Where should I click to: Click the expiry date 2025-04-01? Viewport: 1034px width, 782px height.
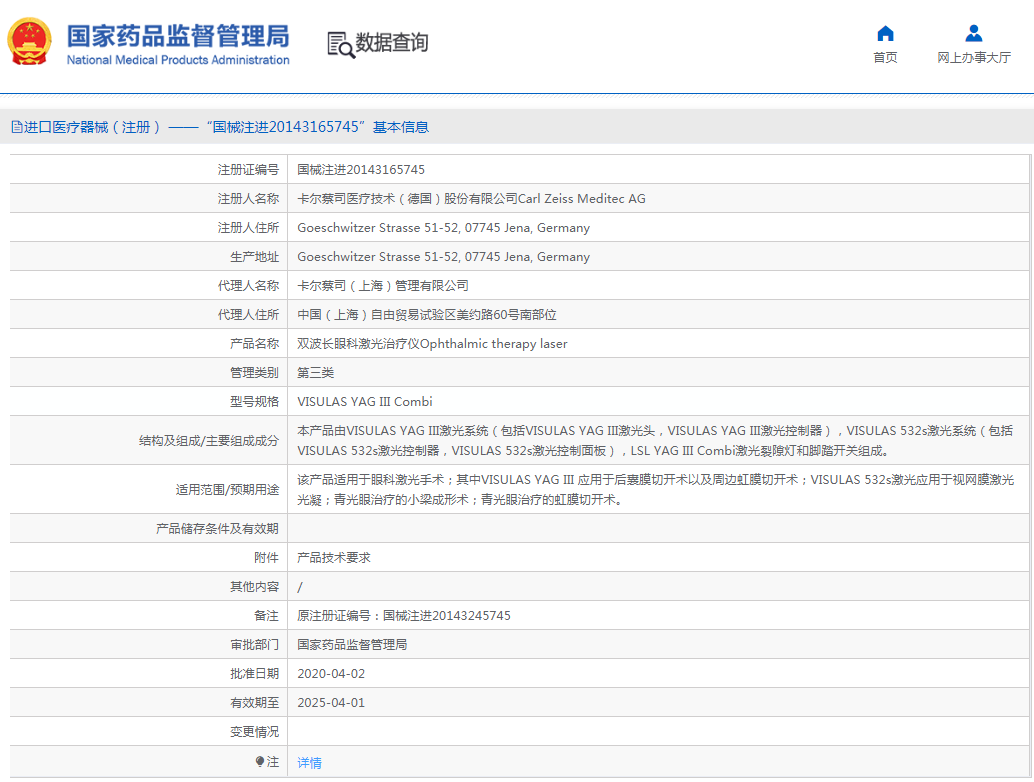pos(331,703)
